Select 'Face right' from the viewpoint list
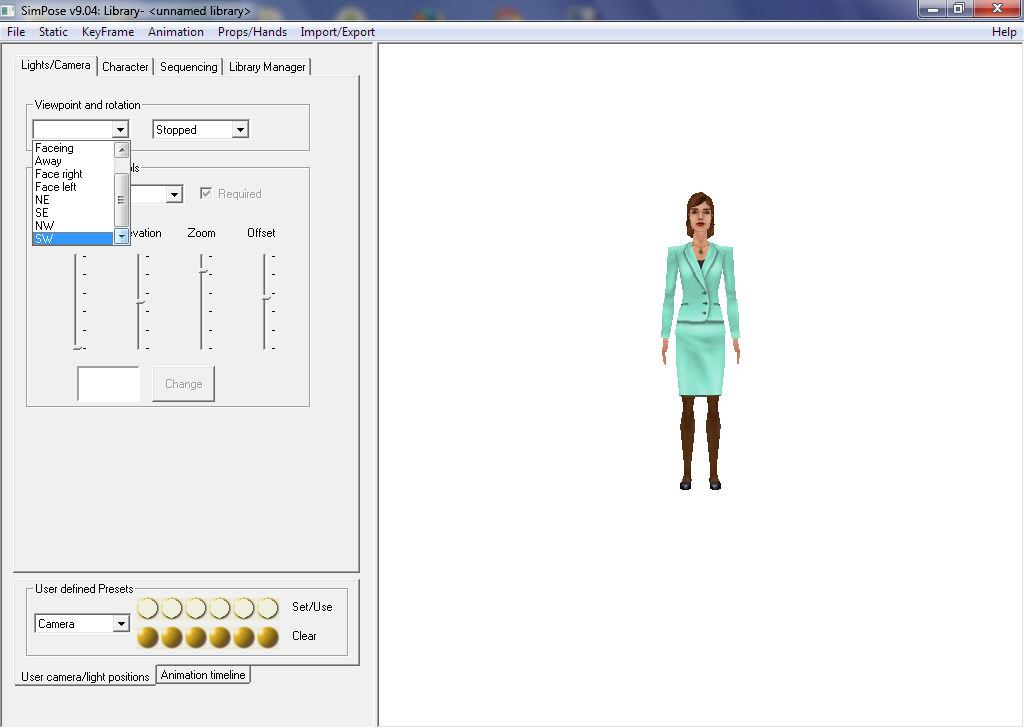Screen dimensions: 1024x728 (59, 174)
